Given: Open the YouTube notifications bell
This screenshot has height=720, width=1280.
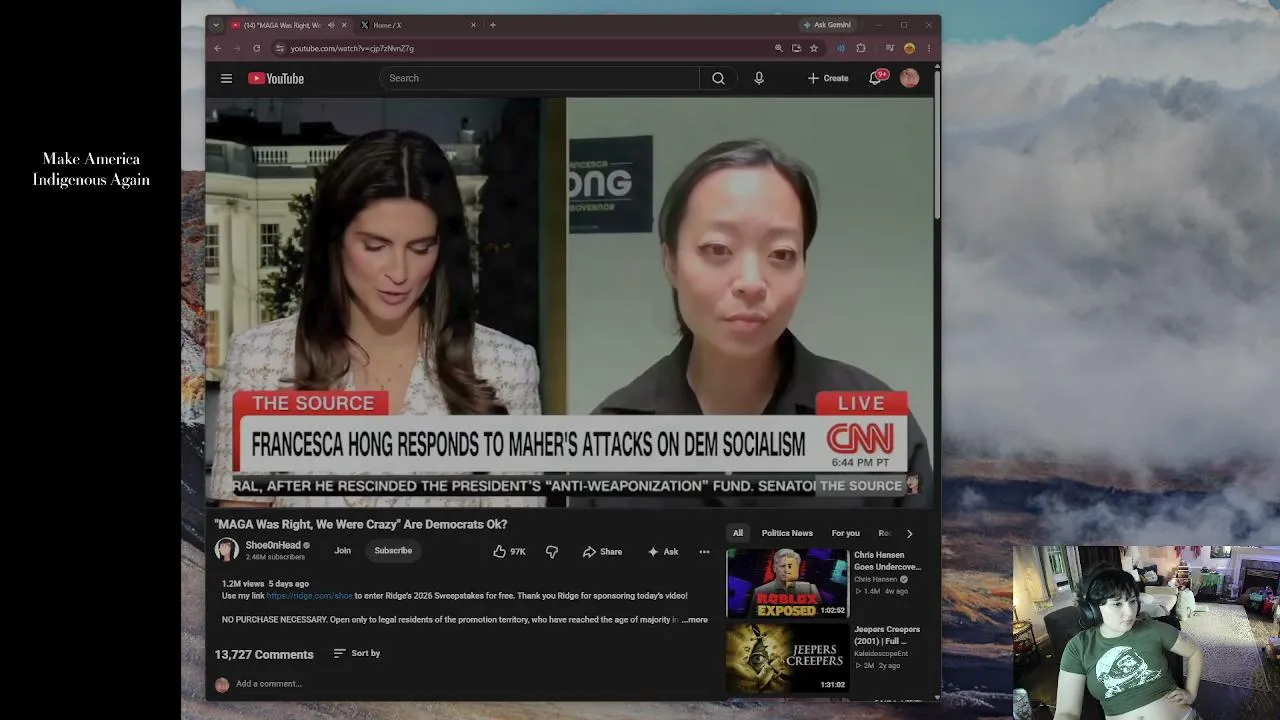Looking at the screenshot, I should [876, 78].
